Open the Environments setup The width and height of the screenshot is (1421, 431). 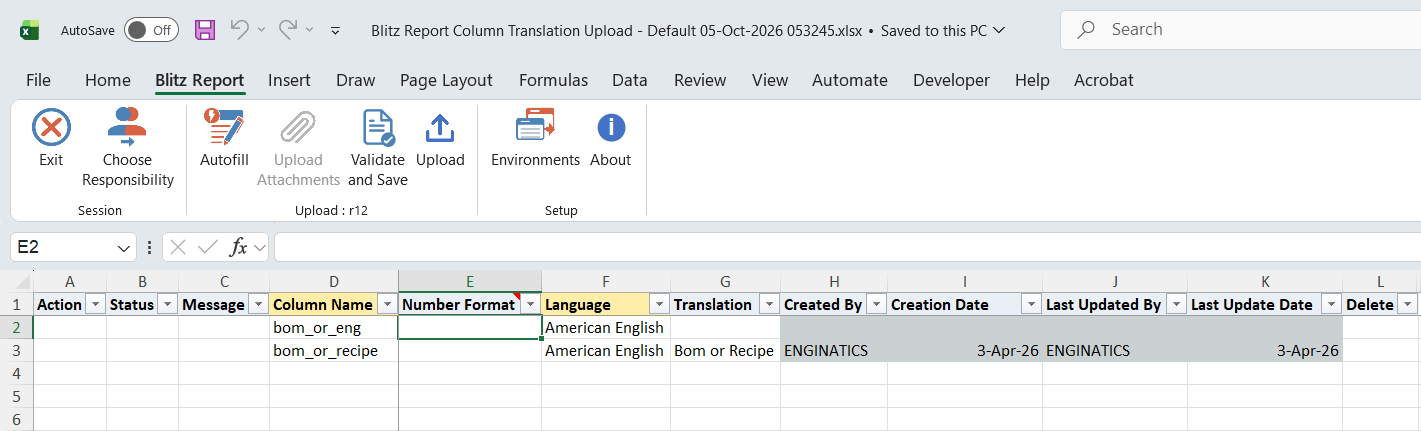tap(535, 139)
